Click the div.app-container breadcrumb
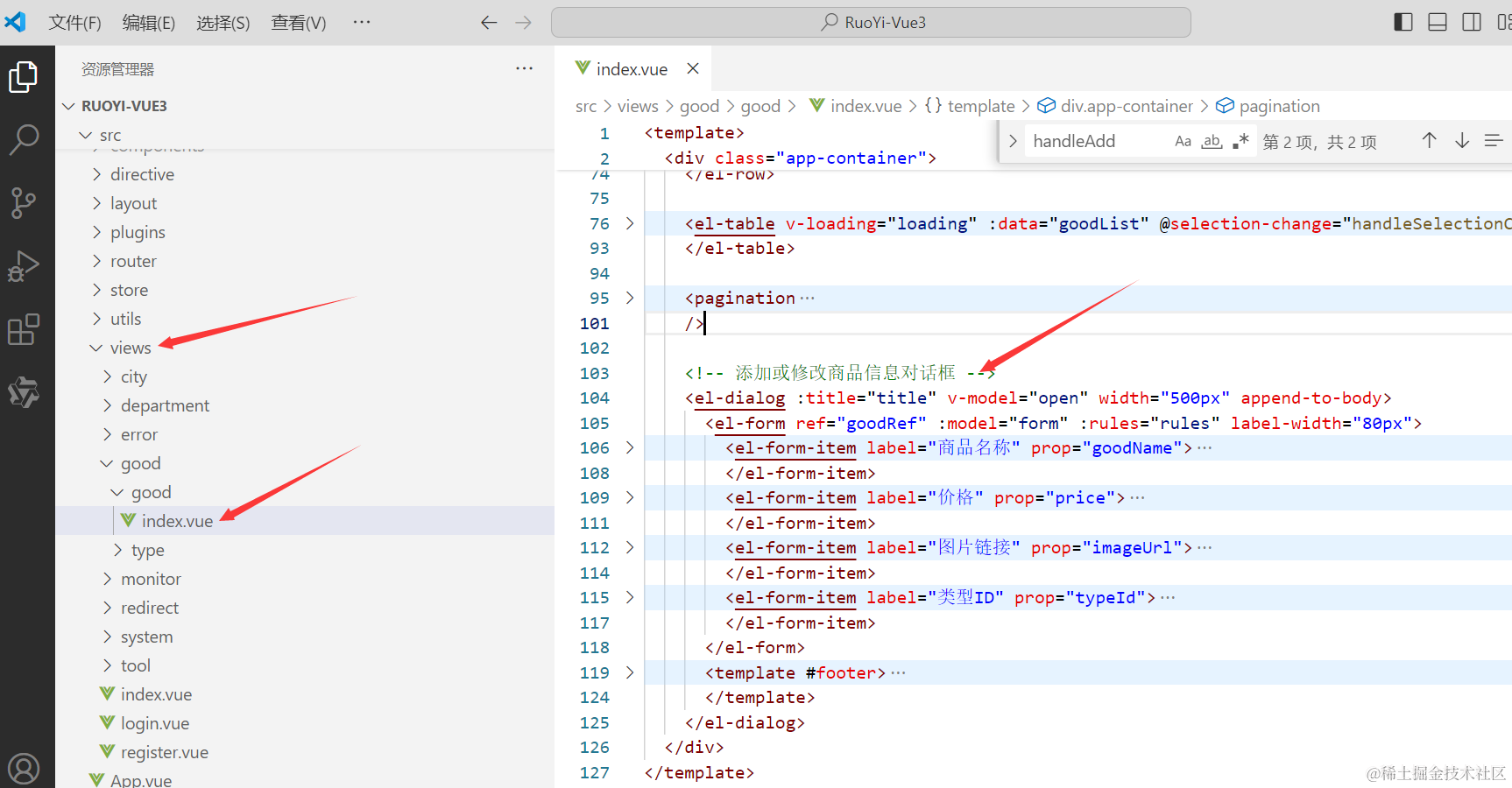This screenshot has width=1512, height=788. 1126,106
